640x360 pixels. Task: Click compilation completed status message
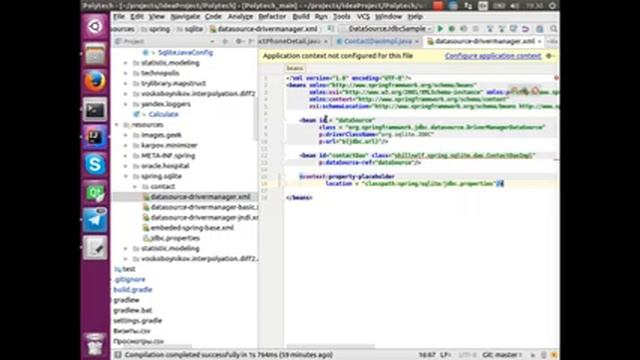[229, 355]
